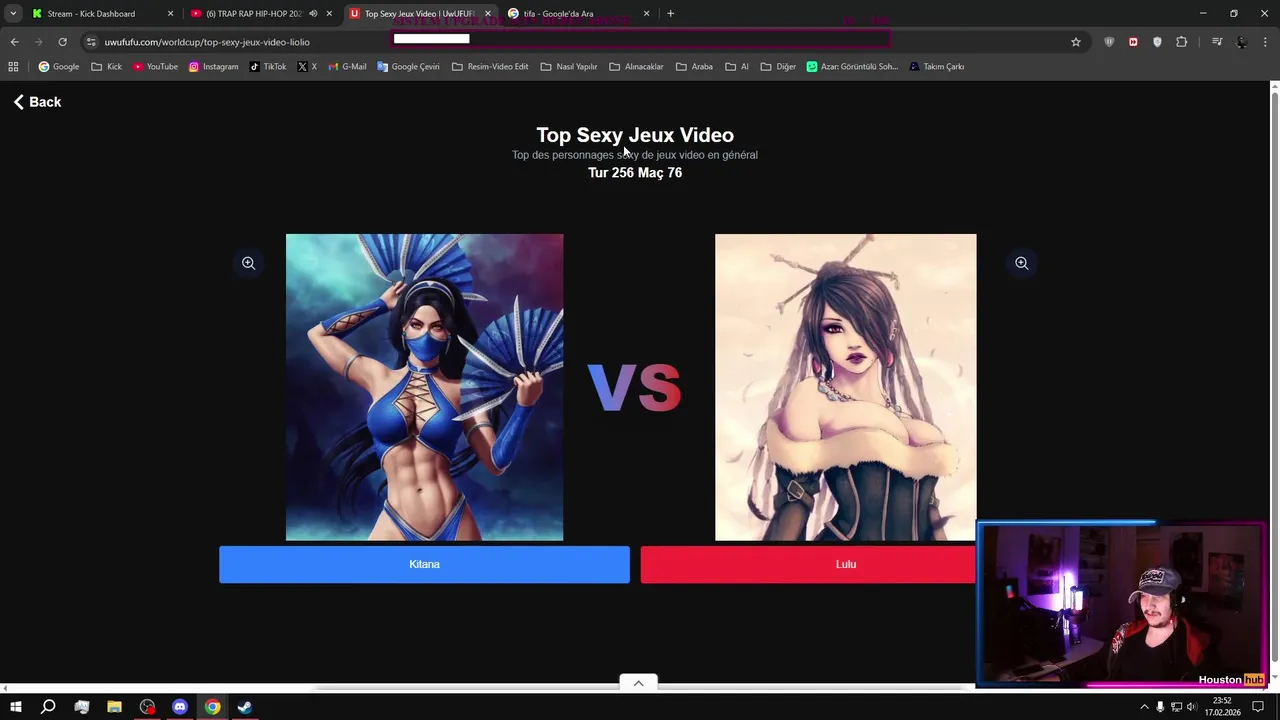Open the Chrome apps grid
1280x720 pixels.
13,67
